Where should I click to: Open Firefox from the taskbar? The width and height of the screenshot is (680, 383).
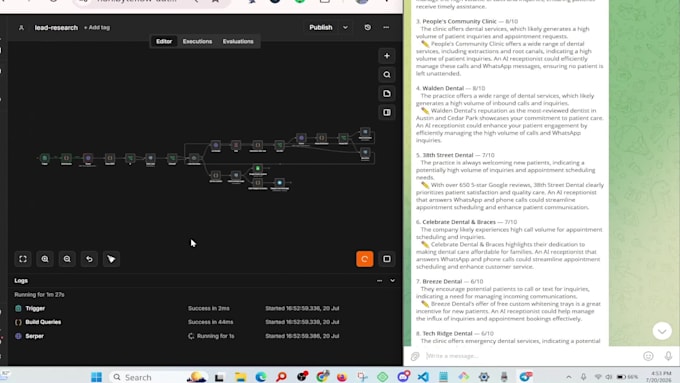pos(342,377)
